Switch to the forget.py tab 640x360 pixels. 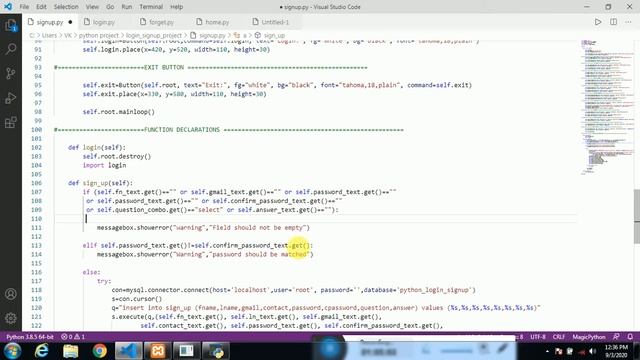click(x=161, y=22)
